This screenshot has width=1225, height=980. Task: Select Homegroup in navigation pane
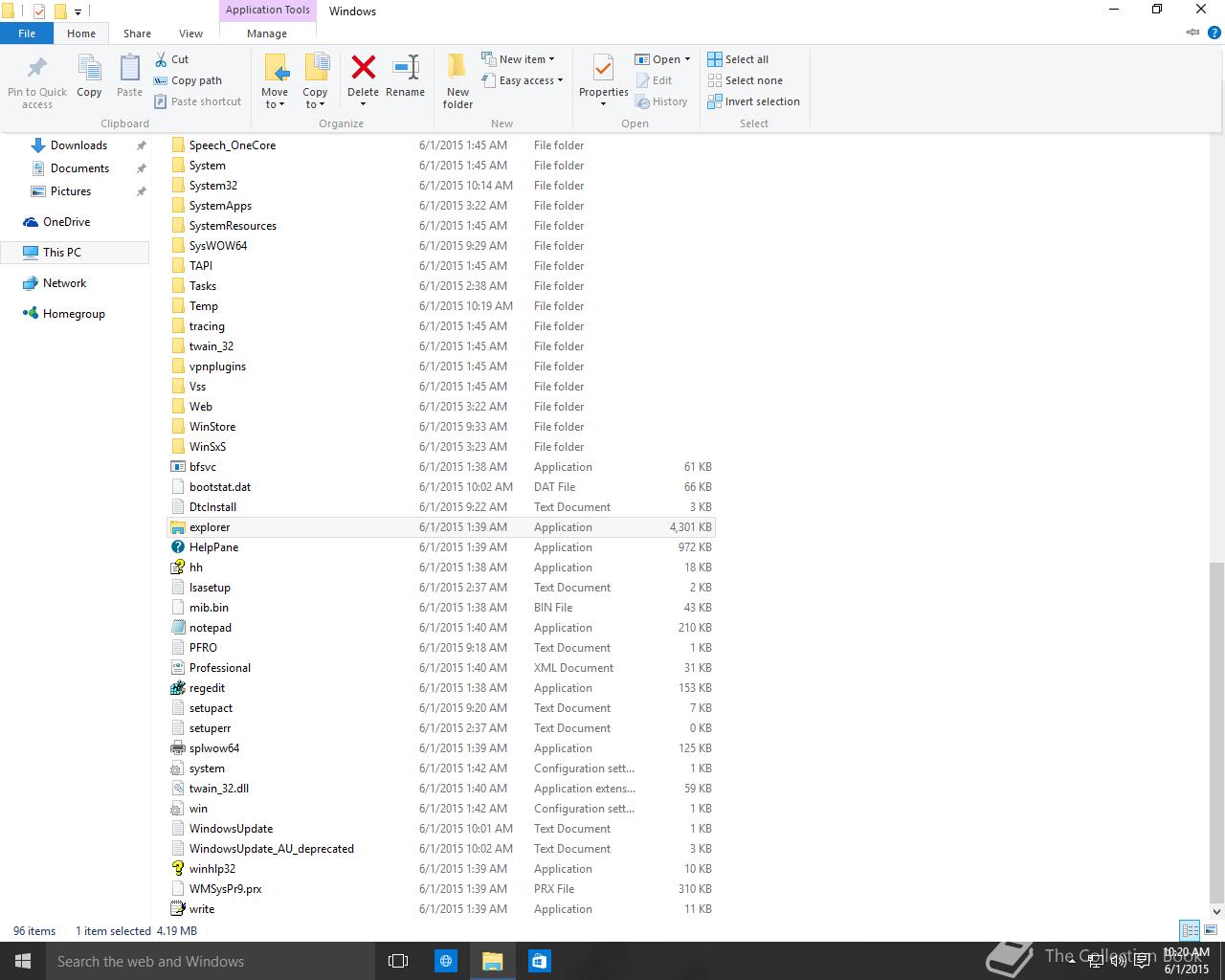click(74, 314)
